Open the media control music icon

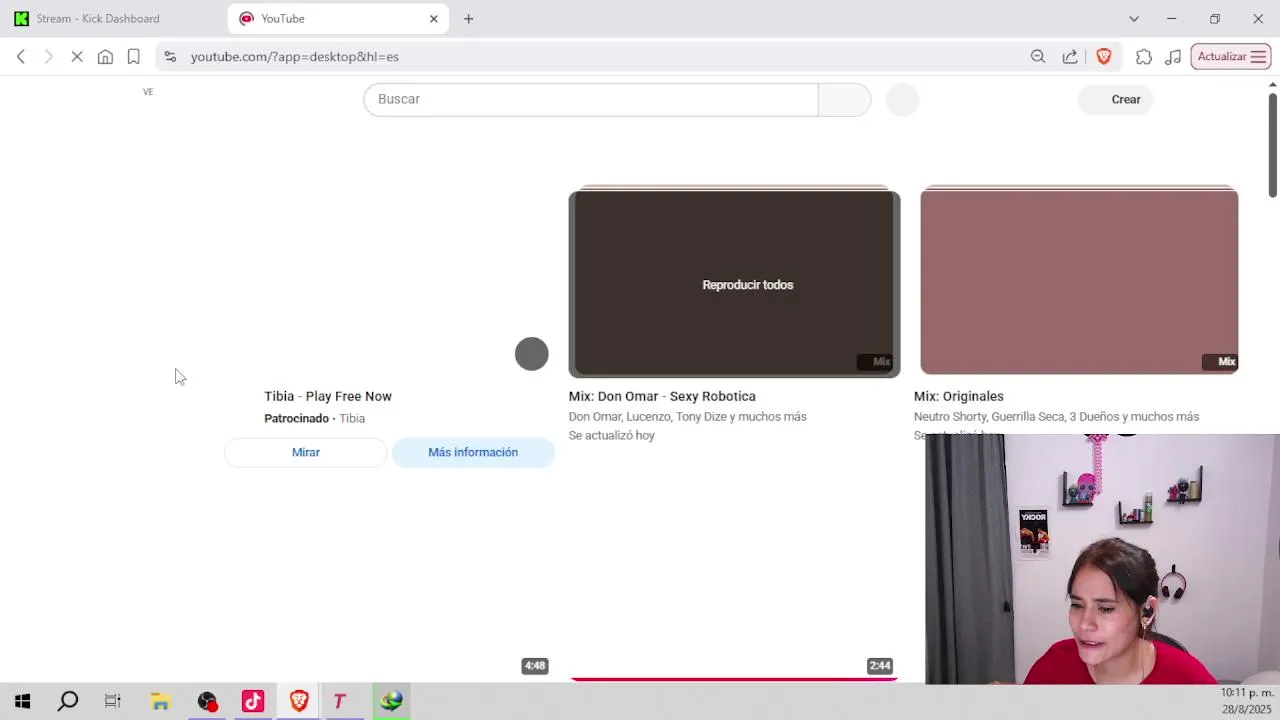pos(1173,57)
